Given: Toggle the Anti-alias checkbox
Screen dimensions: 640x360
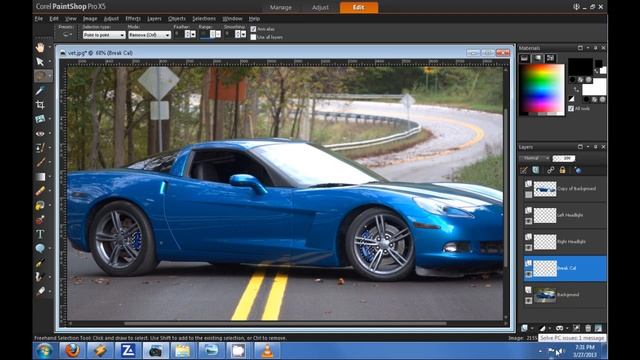Looking at the screenshot, I should tap(253, 29).
